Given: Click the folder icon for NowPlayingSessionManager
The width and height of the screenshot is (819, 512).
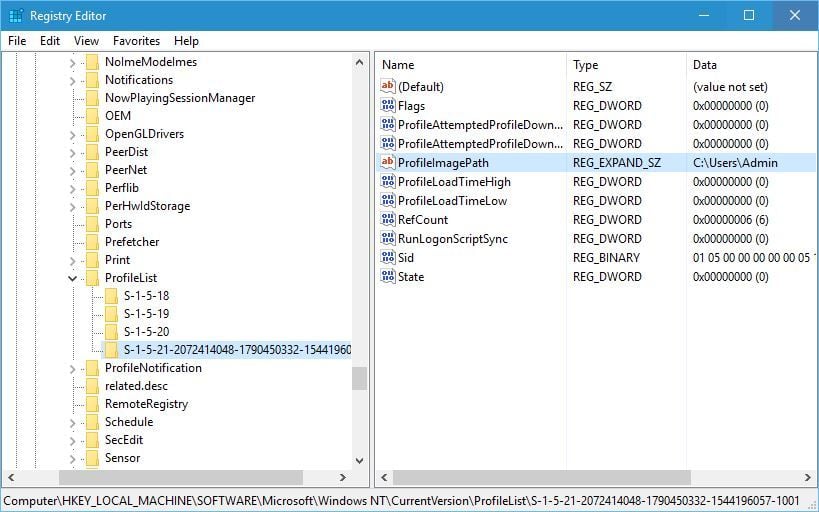Looking at the screenshot, I should click(x=92, y=98).
